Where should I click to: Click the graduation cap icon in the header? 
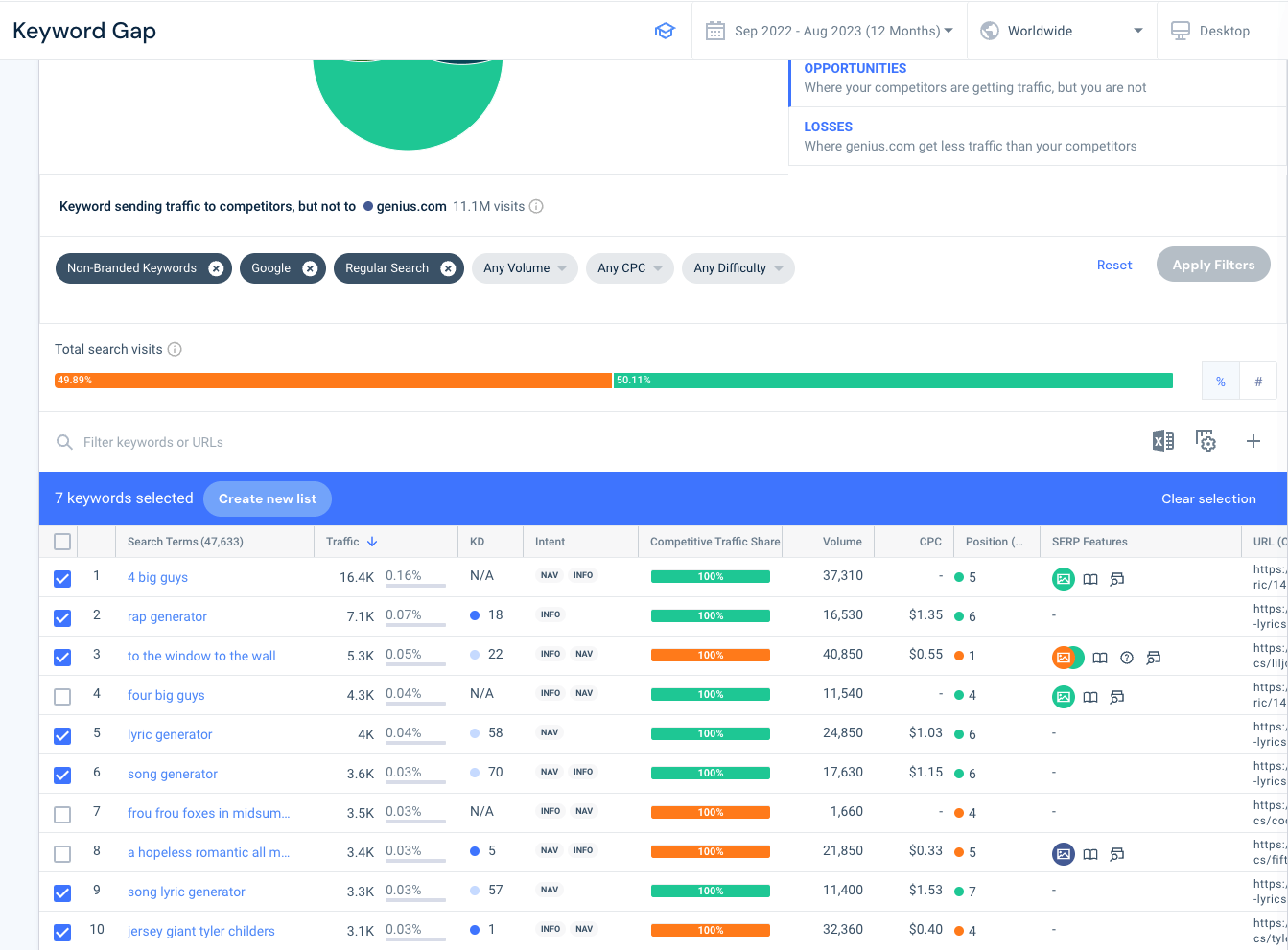pos(665,30)
